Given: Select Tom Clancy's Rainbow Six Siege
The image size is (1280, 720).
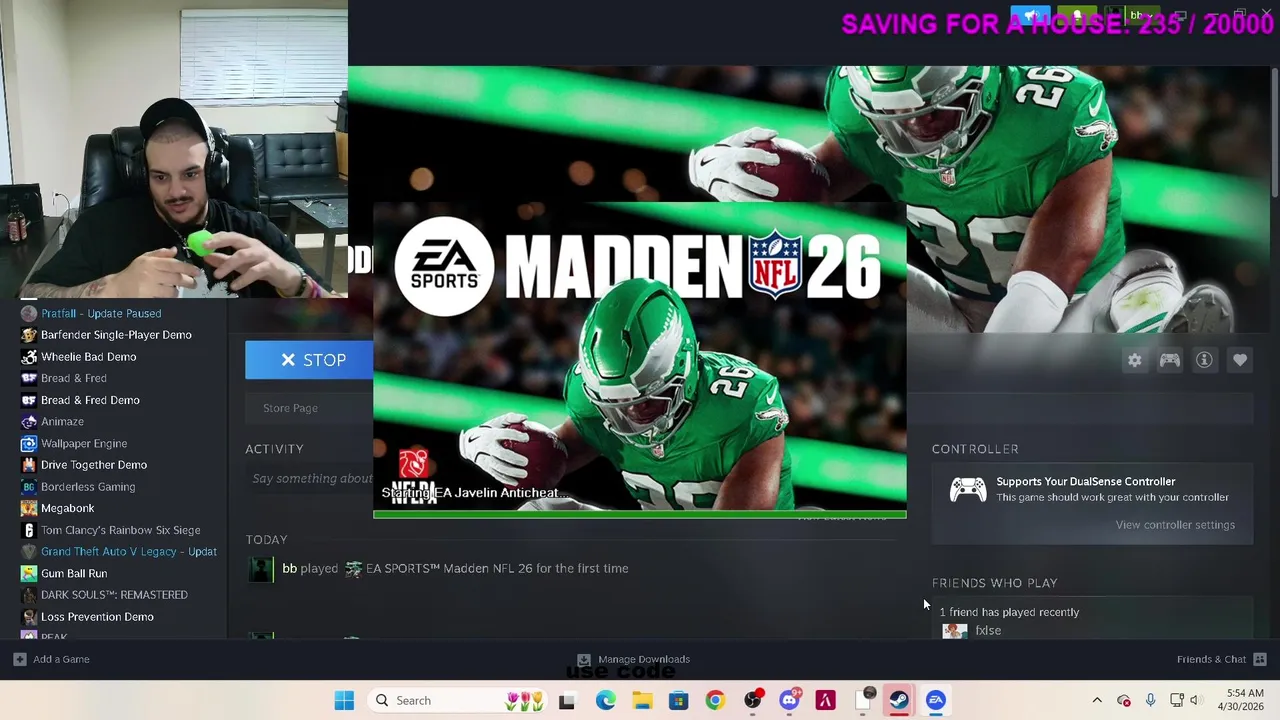Looking at the screenshot, I should click(120, 530).
